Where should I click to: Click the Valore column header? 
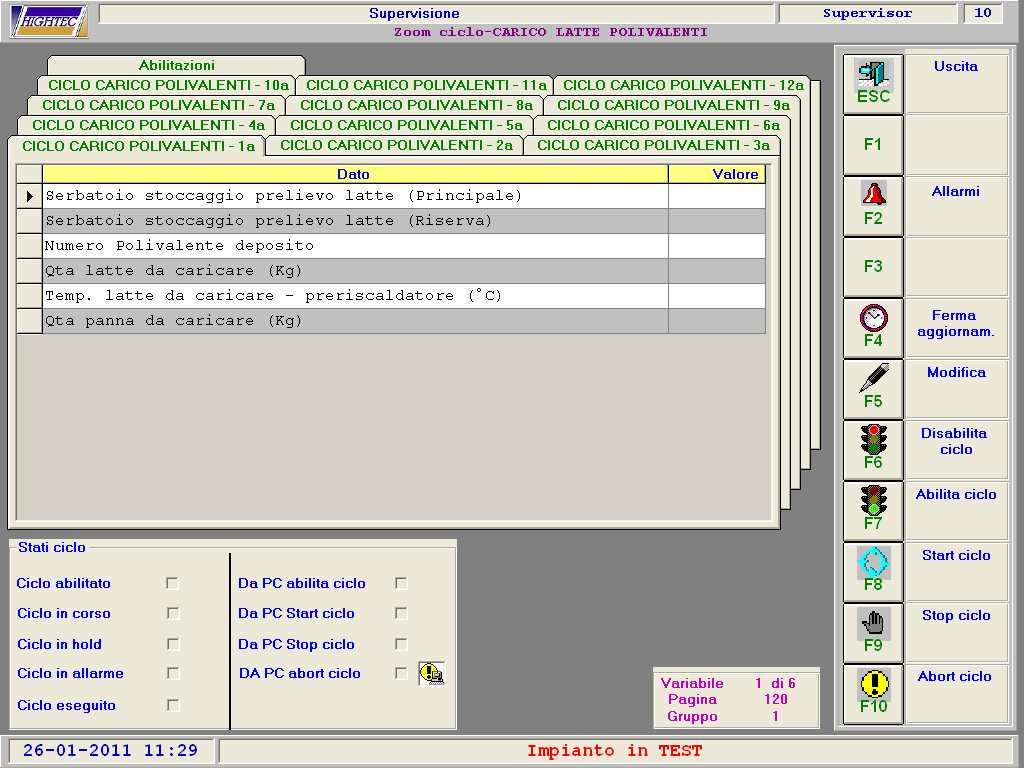click(x=716, y=174)
